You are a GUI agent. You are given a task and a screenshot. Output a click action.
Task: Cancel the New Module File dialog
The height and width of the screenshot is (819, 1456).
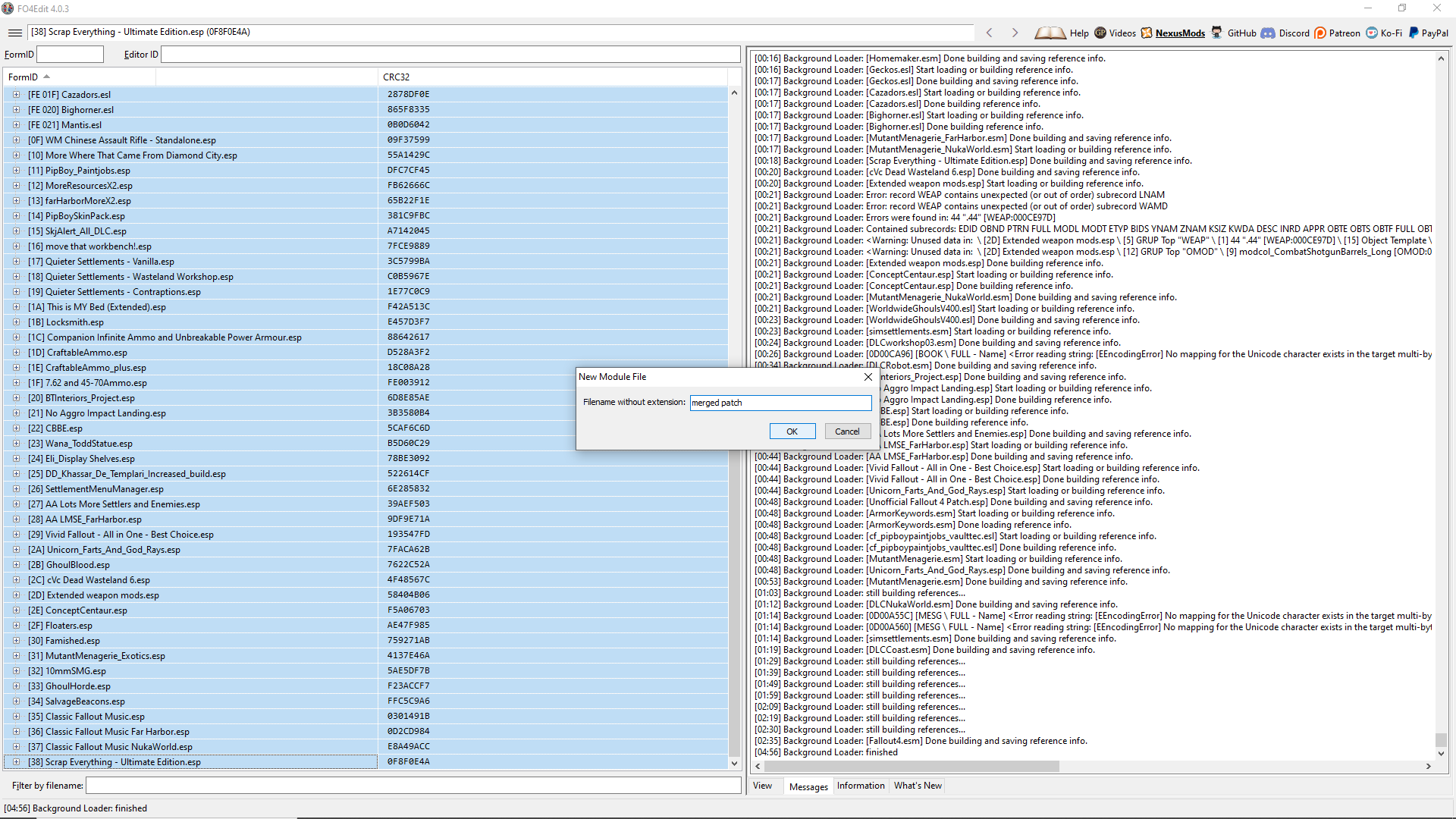847,431
